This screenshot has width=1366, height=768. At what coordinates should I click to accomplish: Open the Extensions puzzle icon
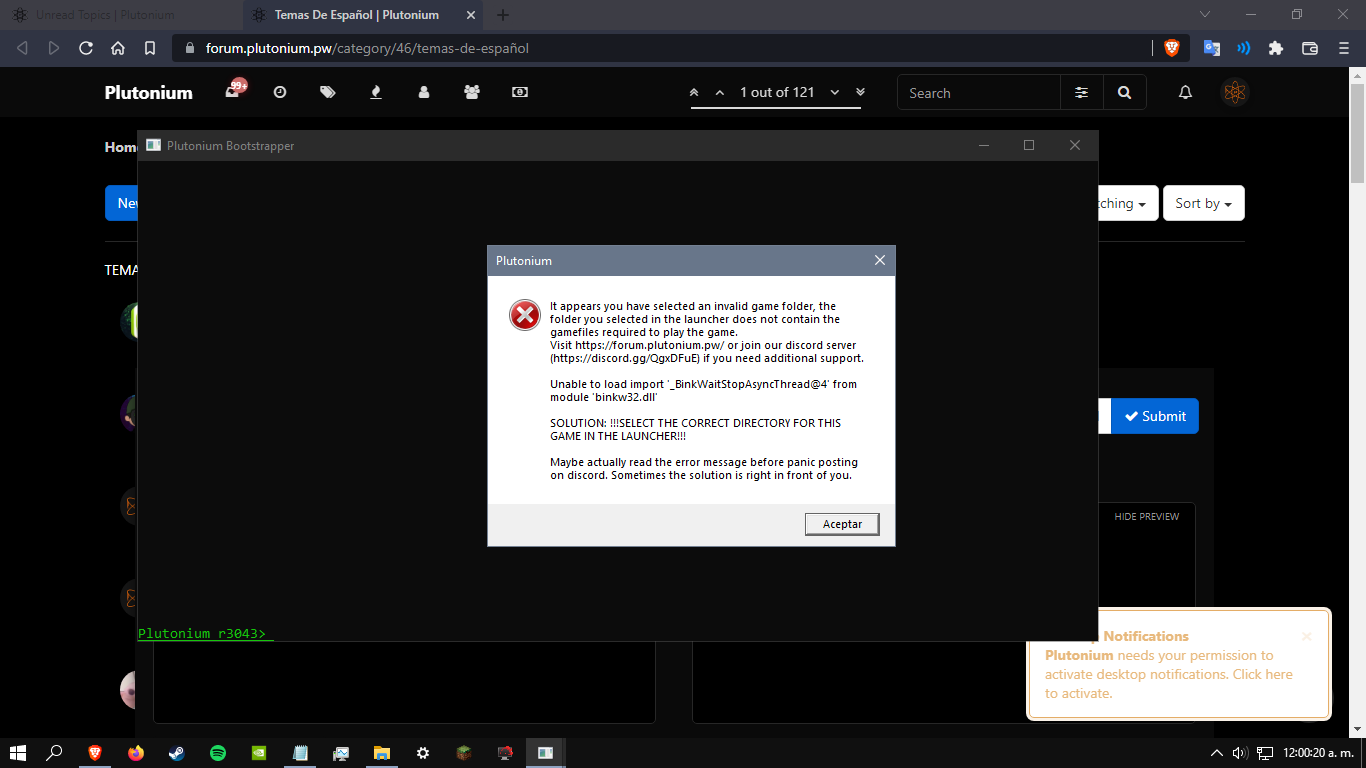click(x=1275, y=48)
